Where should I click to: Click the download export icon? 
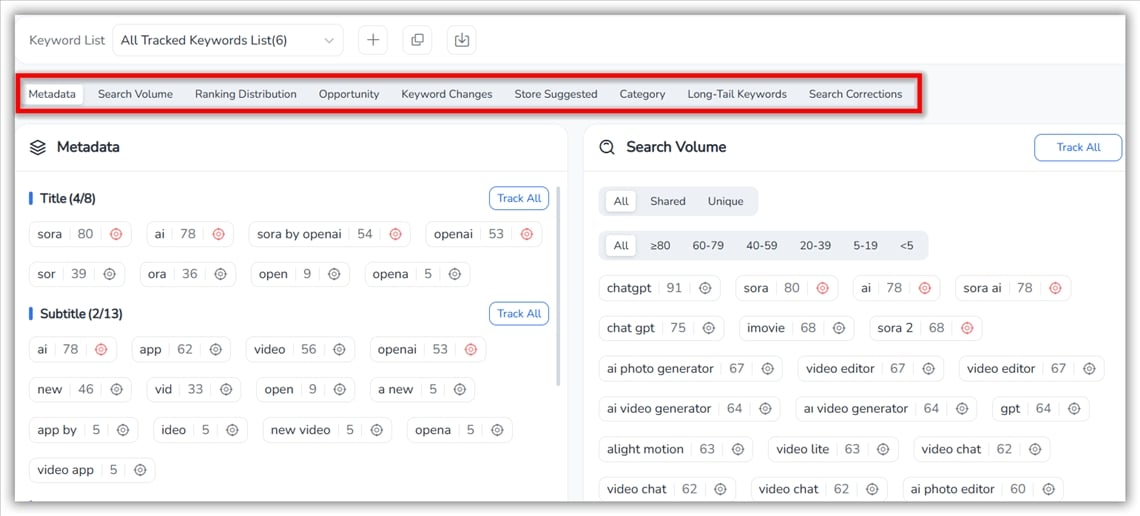pyautogui.click(x=461, y=40)
